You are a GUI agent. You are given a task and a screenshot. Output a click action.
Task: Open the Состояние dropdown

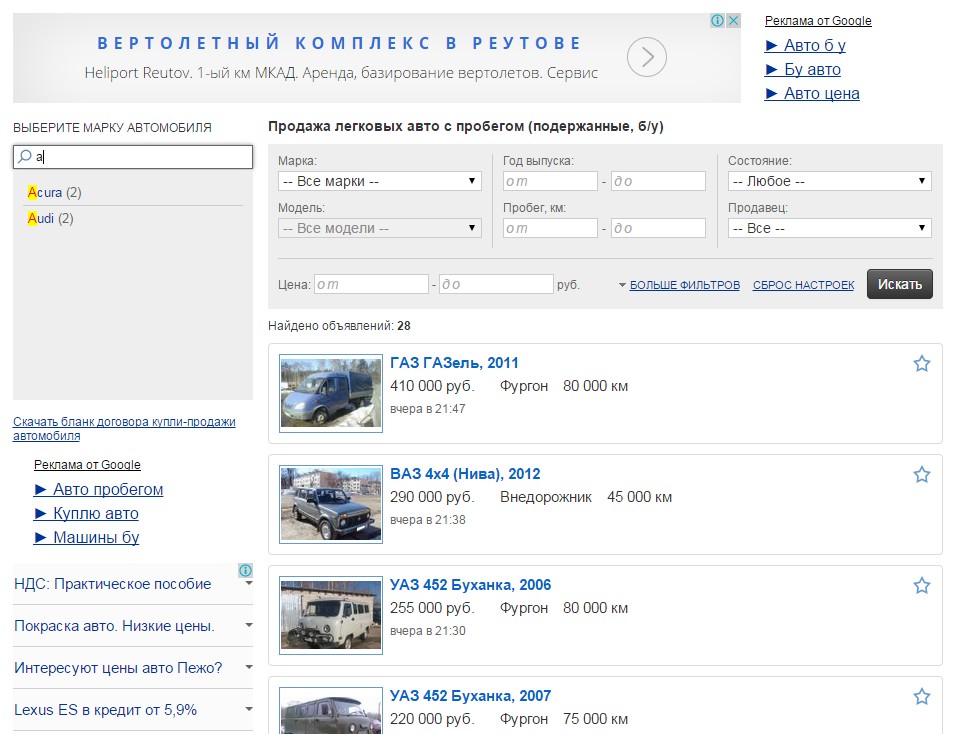[829, 181]
